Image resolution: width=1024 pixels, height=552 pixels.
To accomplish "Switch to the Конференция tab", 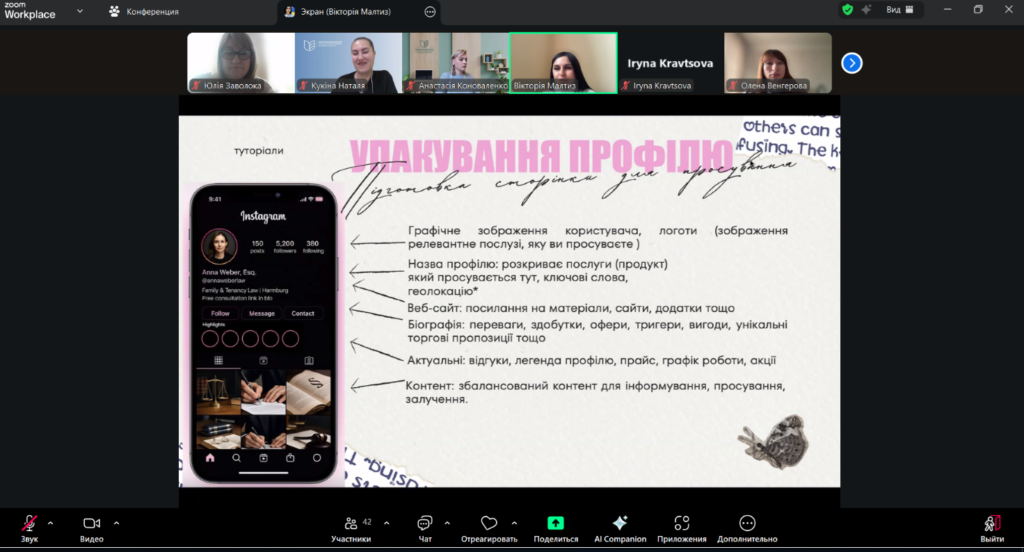I will [144, 11].
